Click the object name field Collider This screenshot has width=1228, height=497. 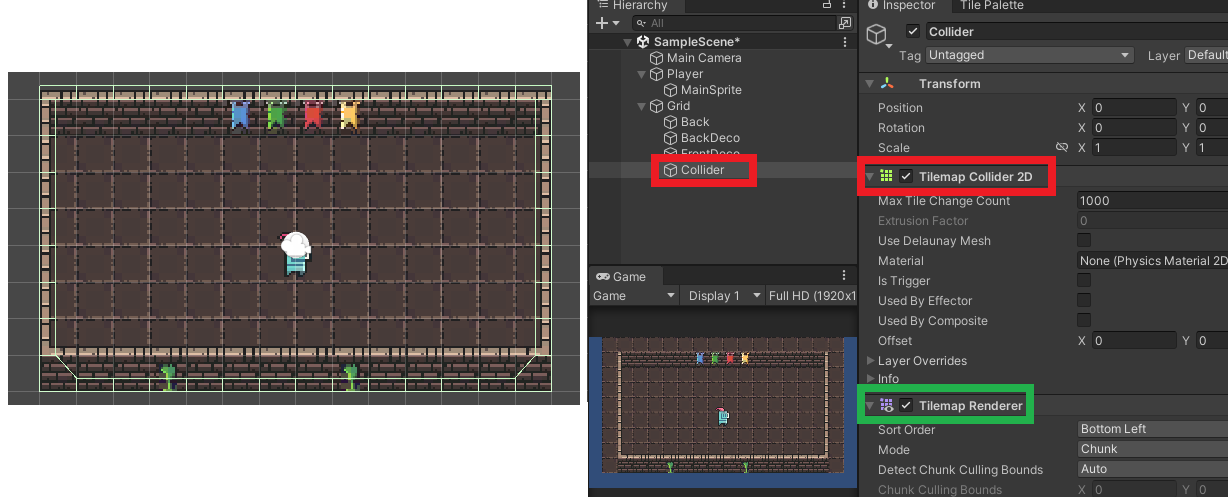1076,32
